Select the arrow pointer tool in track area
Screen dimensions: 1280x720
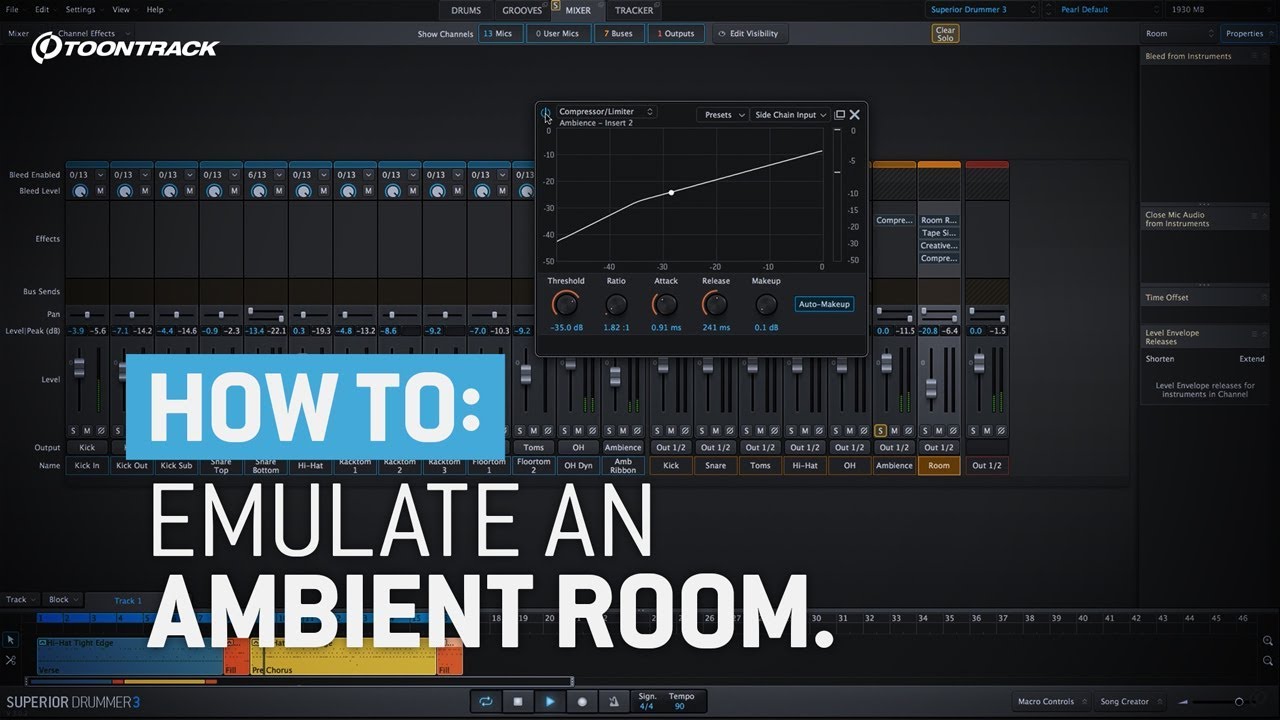coord(11,640)
